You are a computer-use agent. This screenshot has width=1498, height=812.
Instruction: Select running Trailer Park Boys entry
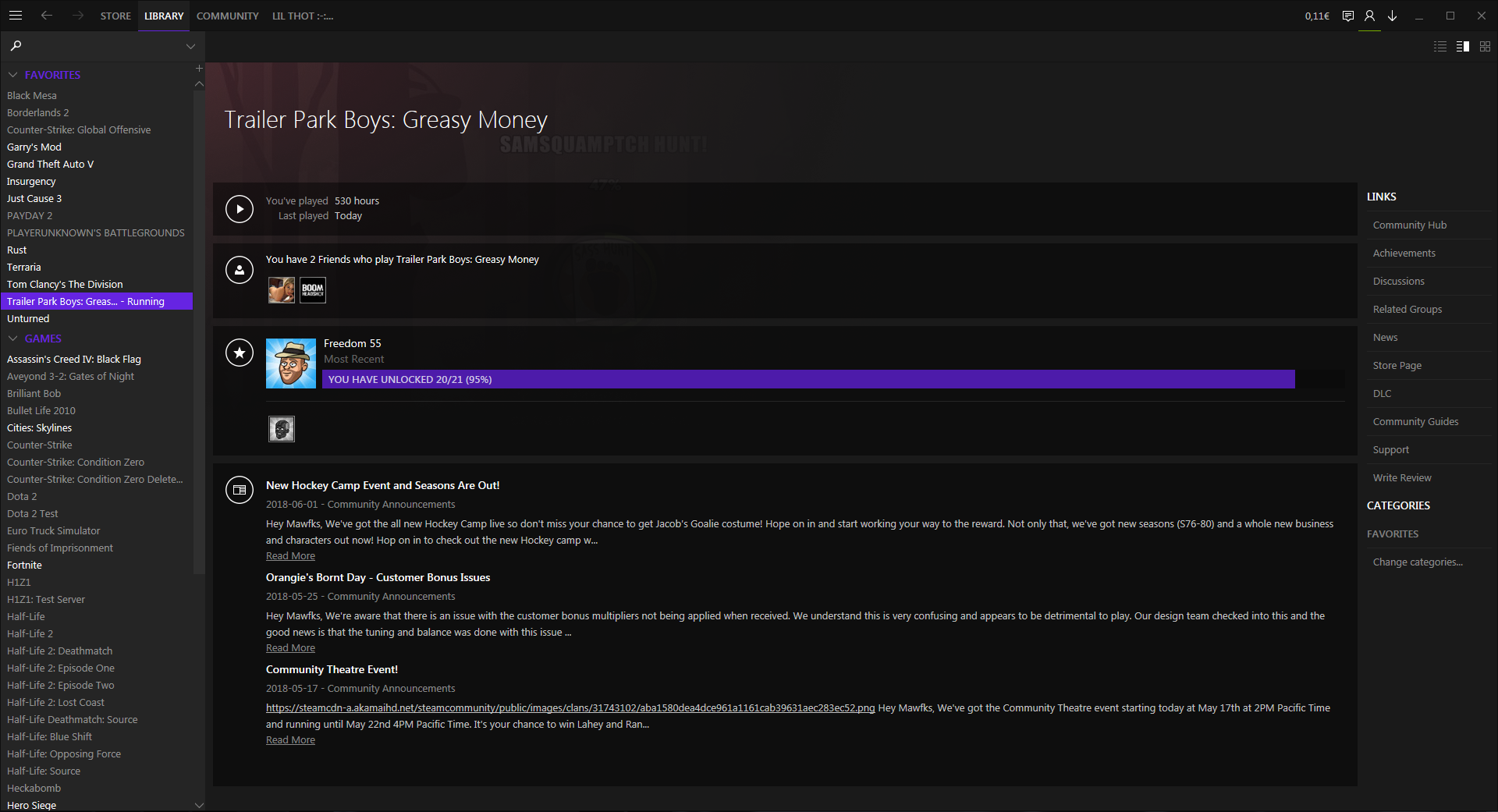97,301
